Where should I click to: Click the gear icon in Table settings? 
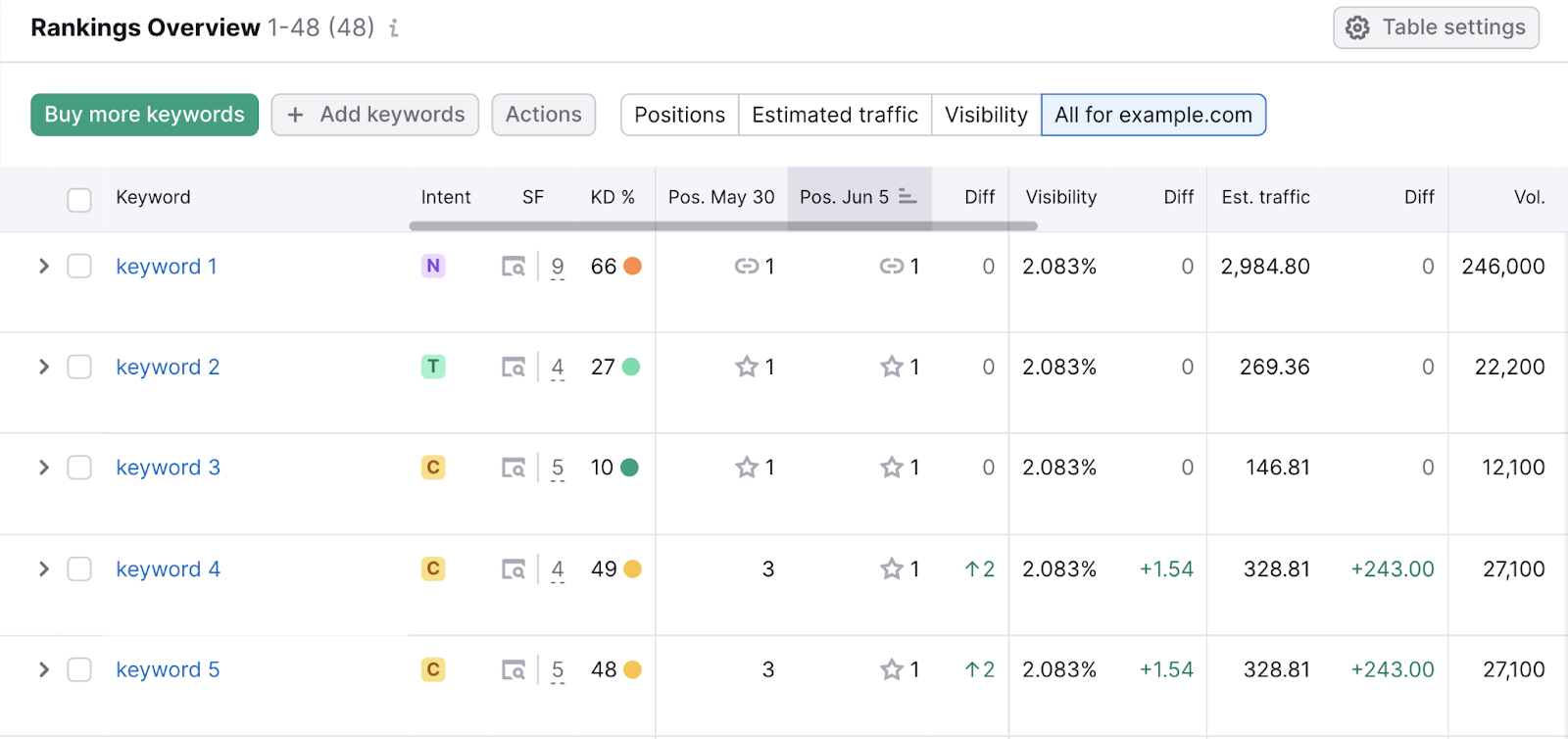(1357, 28)
